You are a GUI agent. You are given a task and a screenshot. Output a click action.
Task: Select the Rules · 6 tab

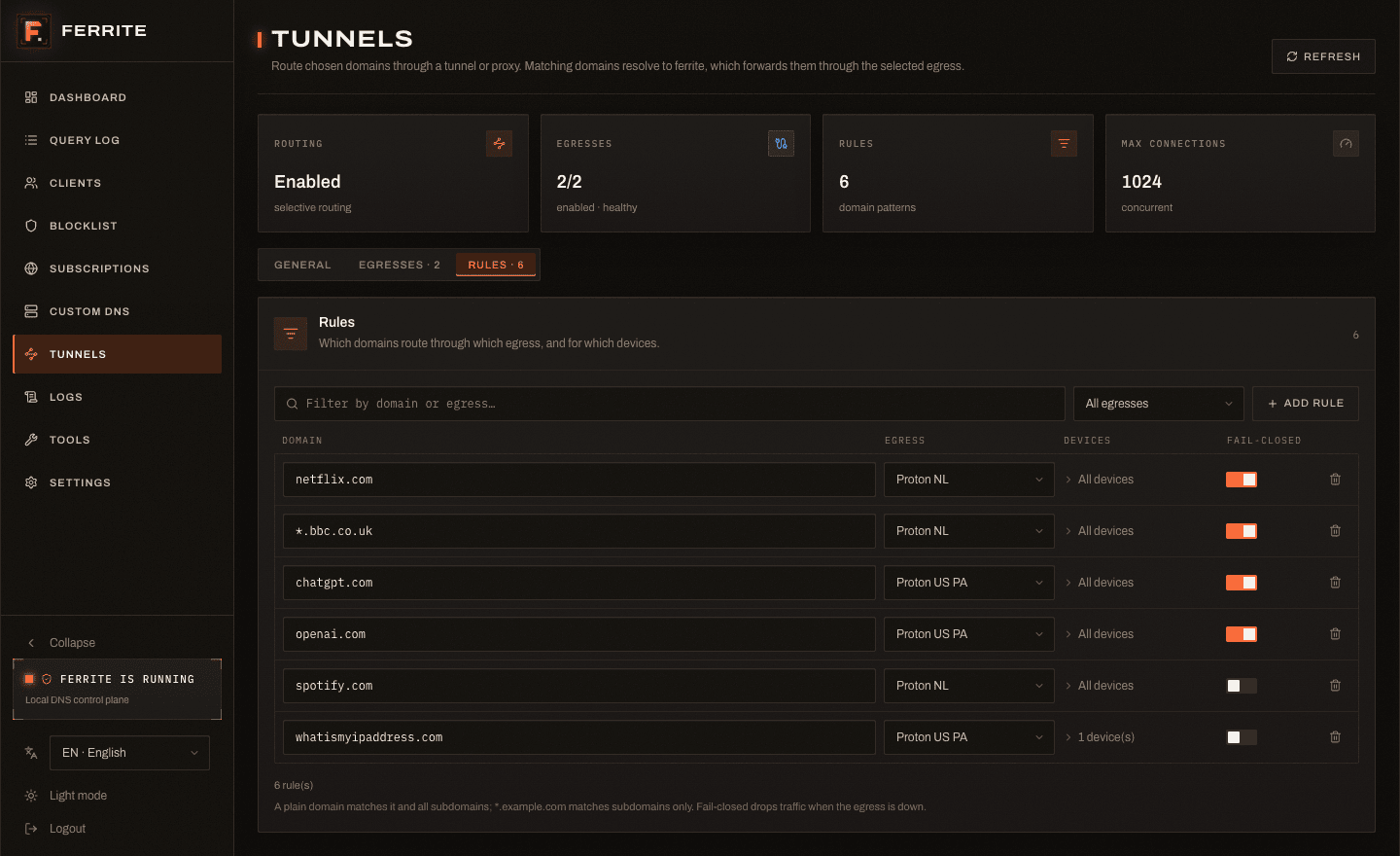(496, 265)
